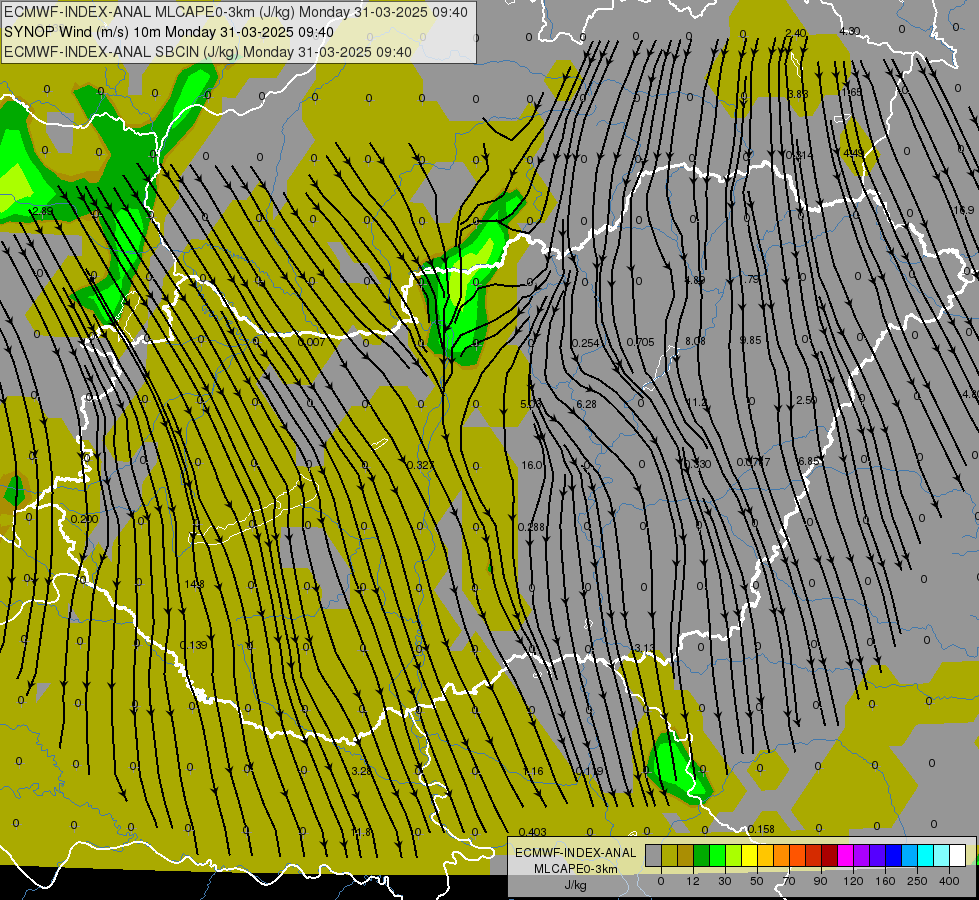The width and height of the screenshot is (979, 900).
Task: Click the 12 tick label on legend
Action: pyautogui.click(x=692, y=881)
